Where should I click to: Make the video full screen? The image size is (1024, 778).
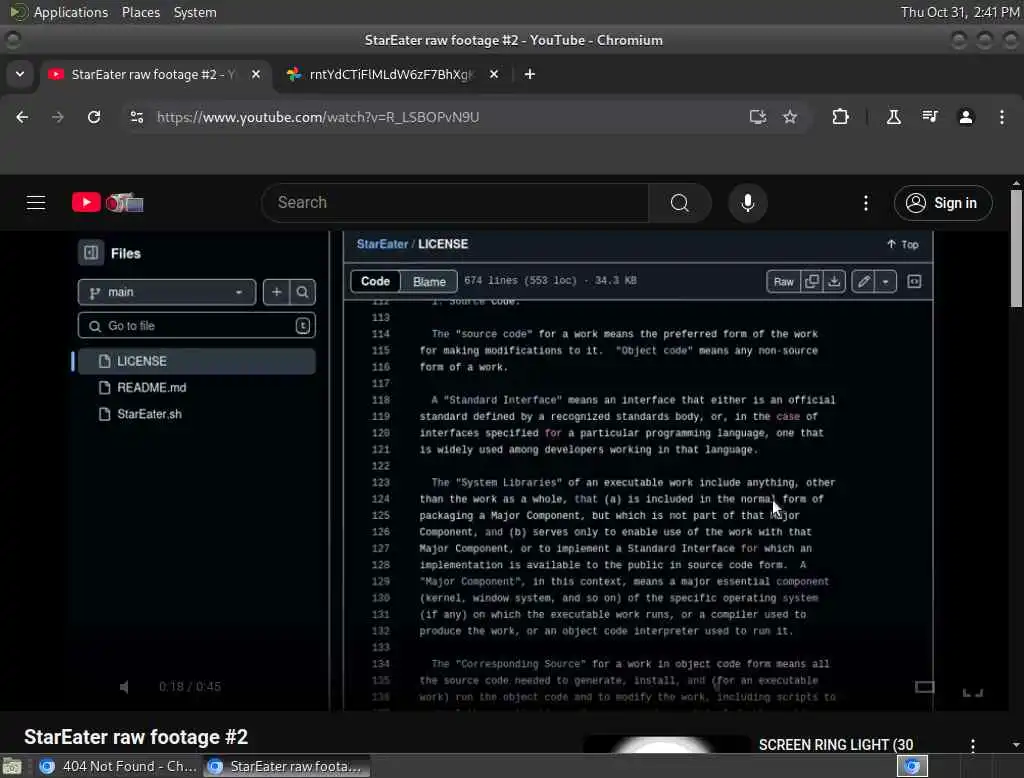[973, 691]
